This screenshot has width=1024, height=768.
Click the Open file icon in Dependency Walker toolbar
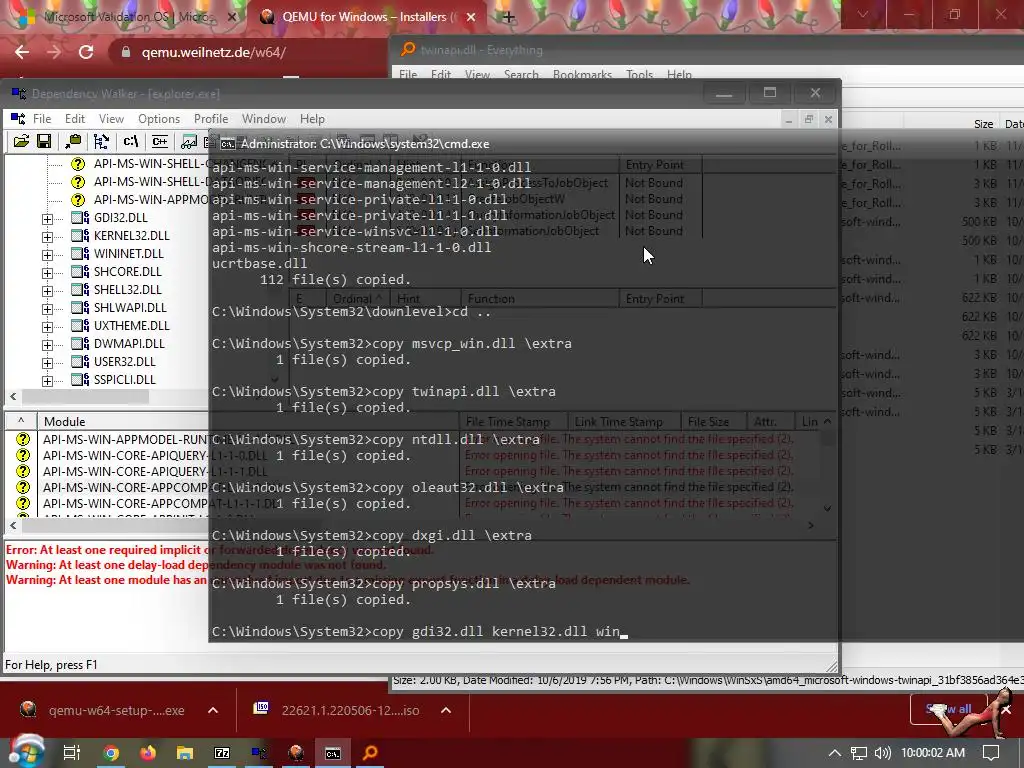click(21, 141)
